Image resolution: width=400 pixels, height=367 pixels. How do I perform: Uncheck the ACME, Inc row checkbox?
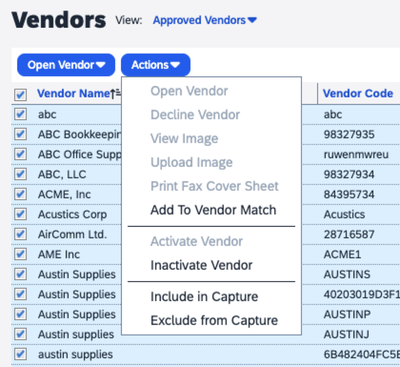pyautogui.click(x=20, y=194)
